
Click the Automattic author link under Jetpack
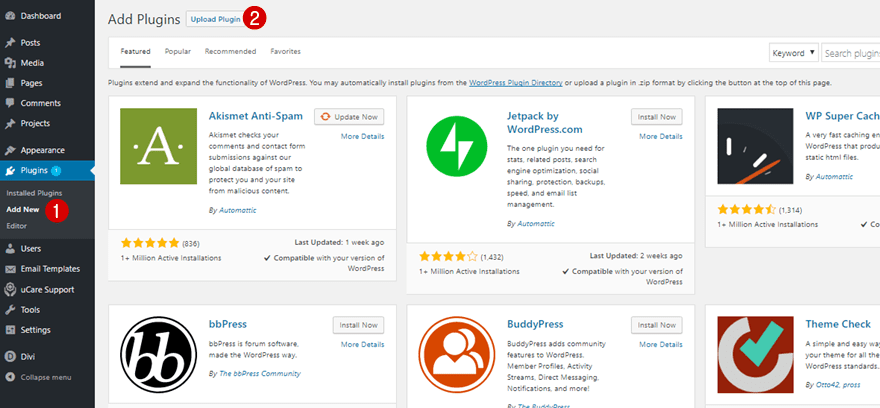(x=535, y=223)
